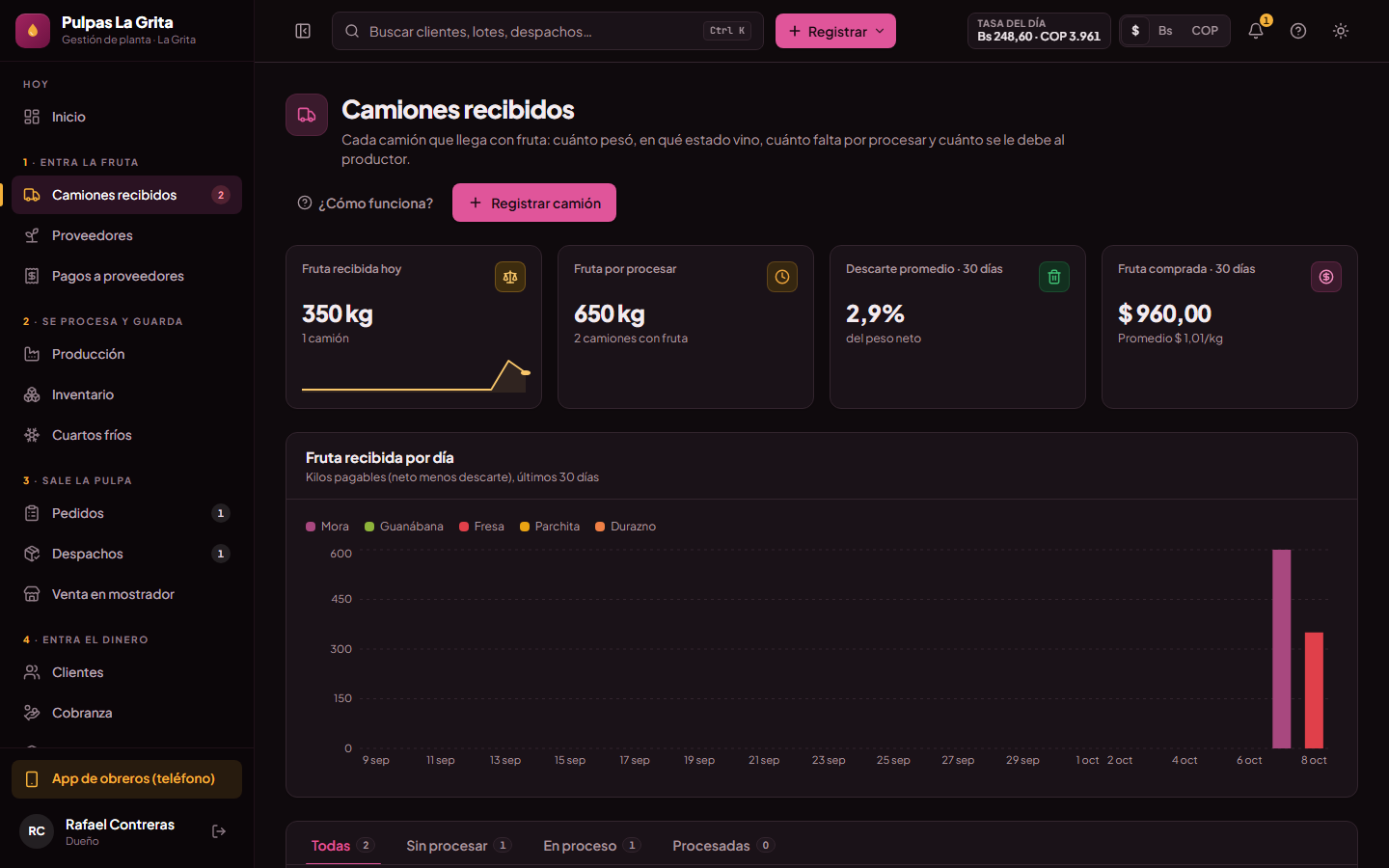Select the En proceso tab
Viewport: 1389px width, 868px height.
(592, 846)
